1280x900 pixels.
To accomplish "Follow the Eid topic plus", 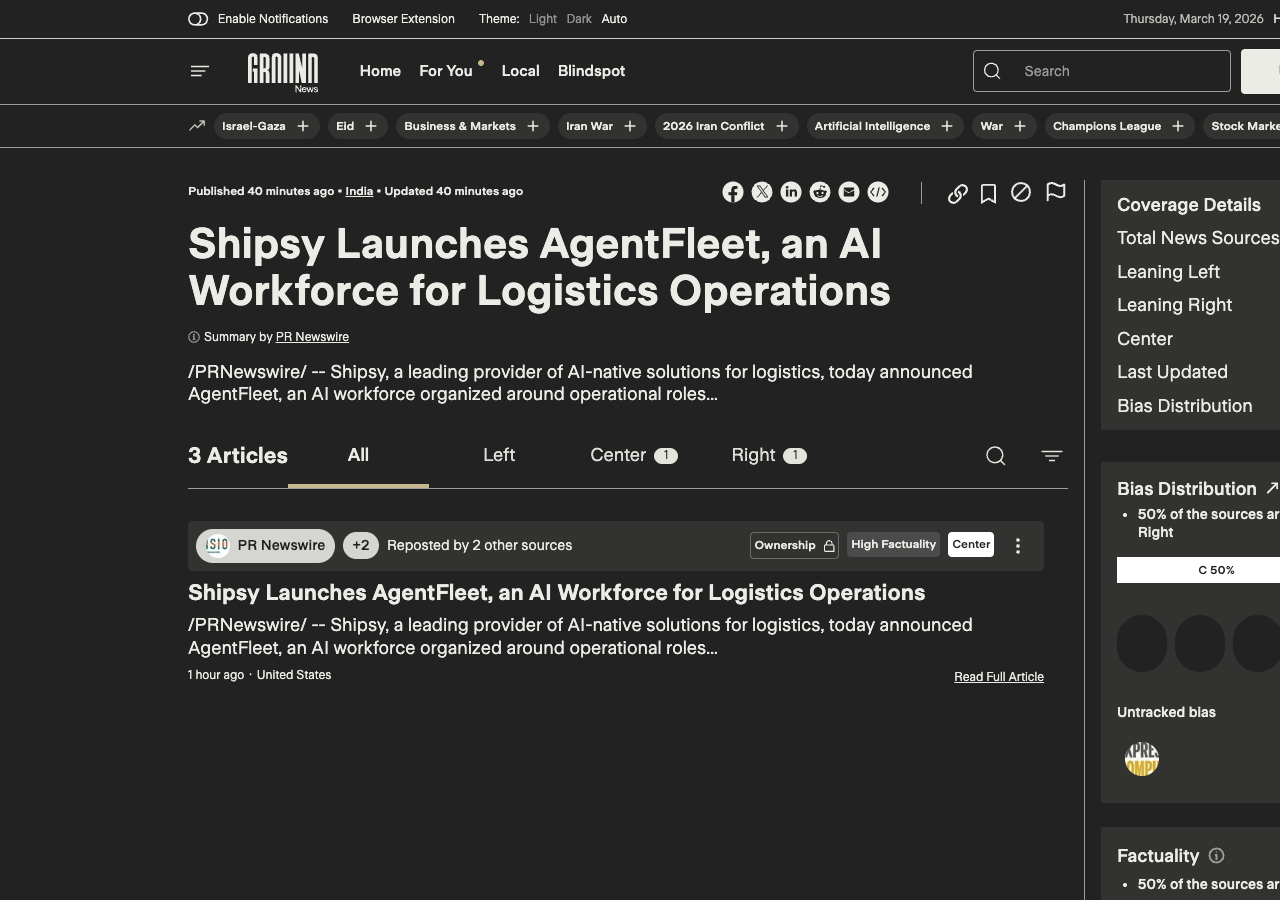I will point(371,126).
